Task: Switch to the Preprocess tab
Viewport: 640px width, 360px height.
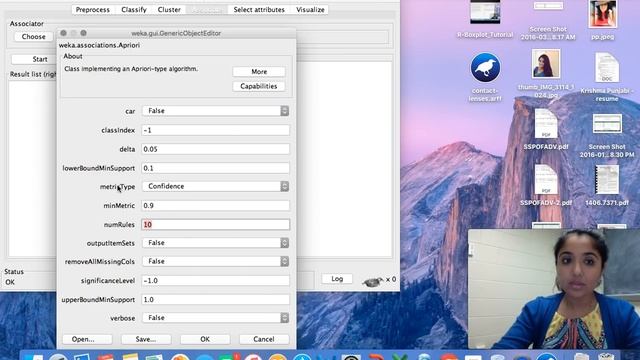Action: [x=93, y=9]
